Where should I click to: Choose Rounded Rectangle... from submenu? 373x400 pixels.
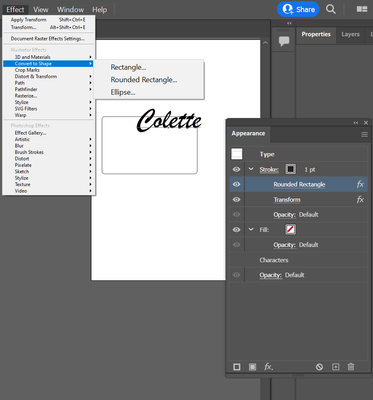144,80
